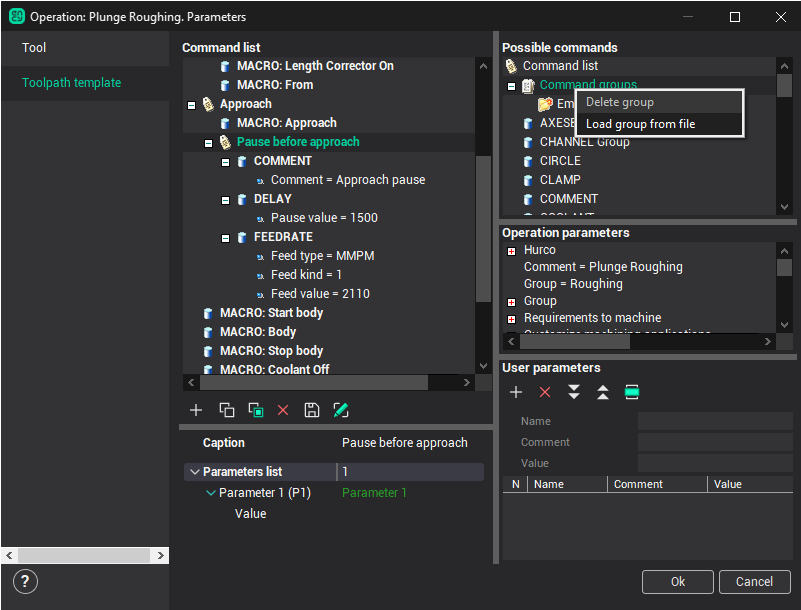Click the save floppy disk icon
Image resolution: width=801 pixels, height=610 pixels.
[312, 410]
